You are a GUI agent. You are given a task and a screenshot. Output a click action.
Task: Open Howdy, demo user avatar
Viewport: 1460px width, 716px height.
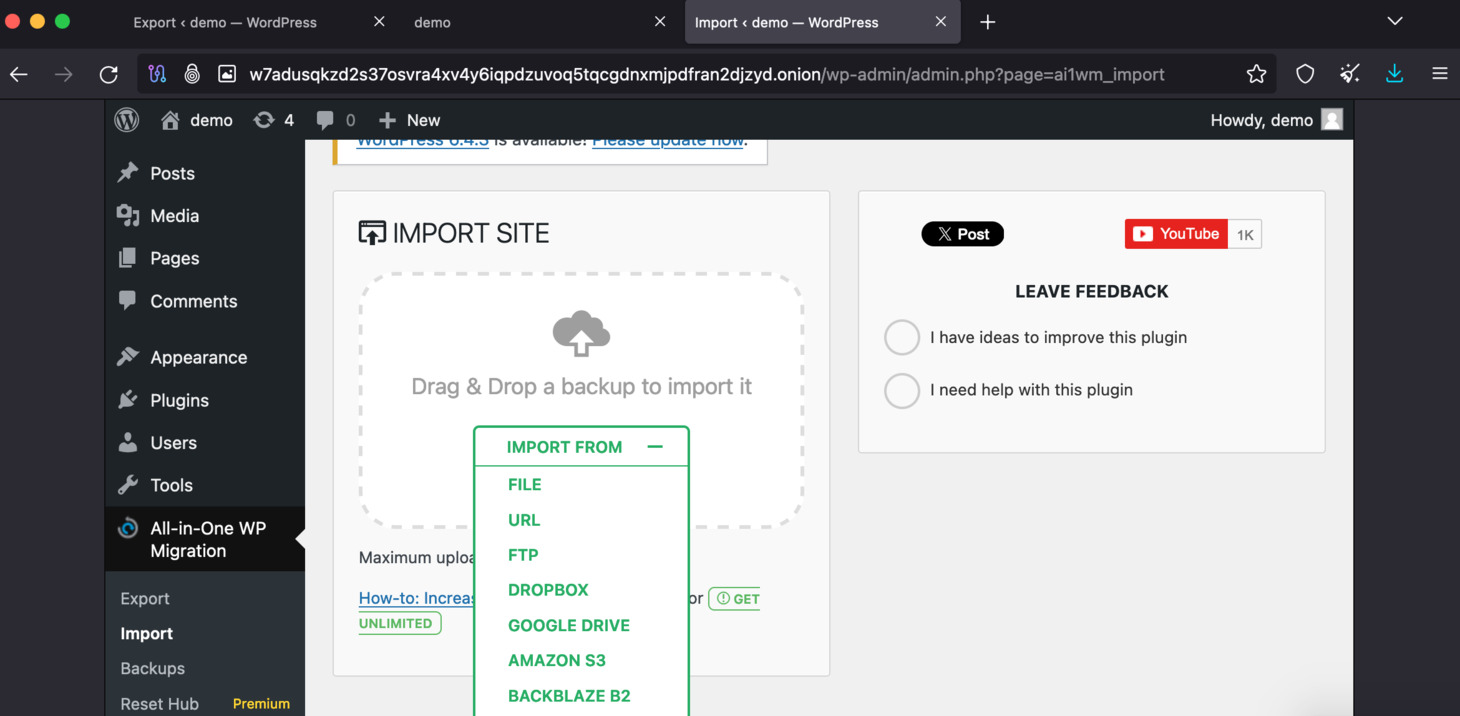(1332, 120)
